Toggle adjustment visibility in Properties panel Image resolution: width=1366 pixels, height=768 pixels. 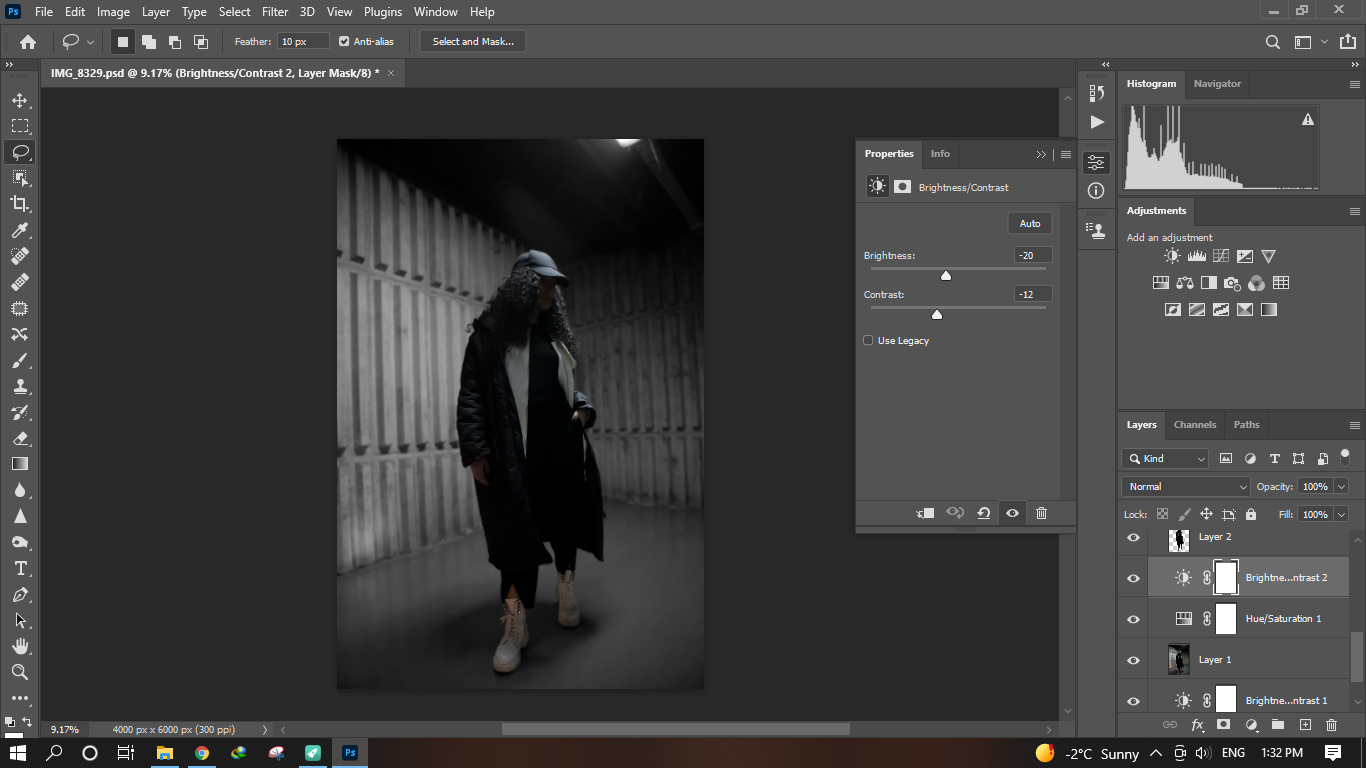click(x=1012, y=513)
